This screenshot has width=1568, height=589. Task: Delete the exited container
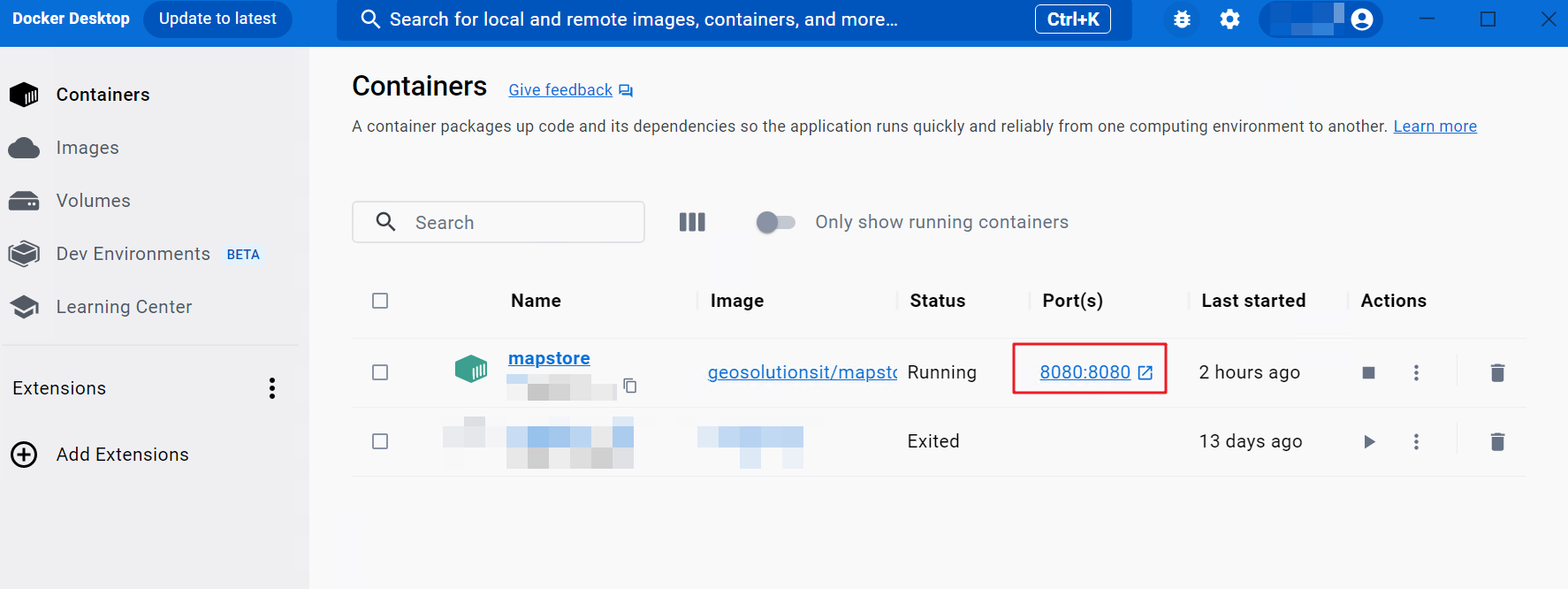1496,441
